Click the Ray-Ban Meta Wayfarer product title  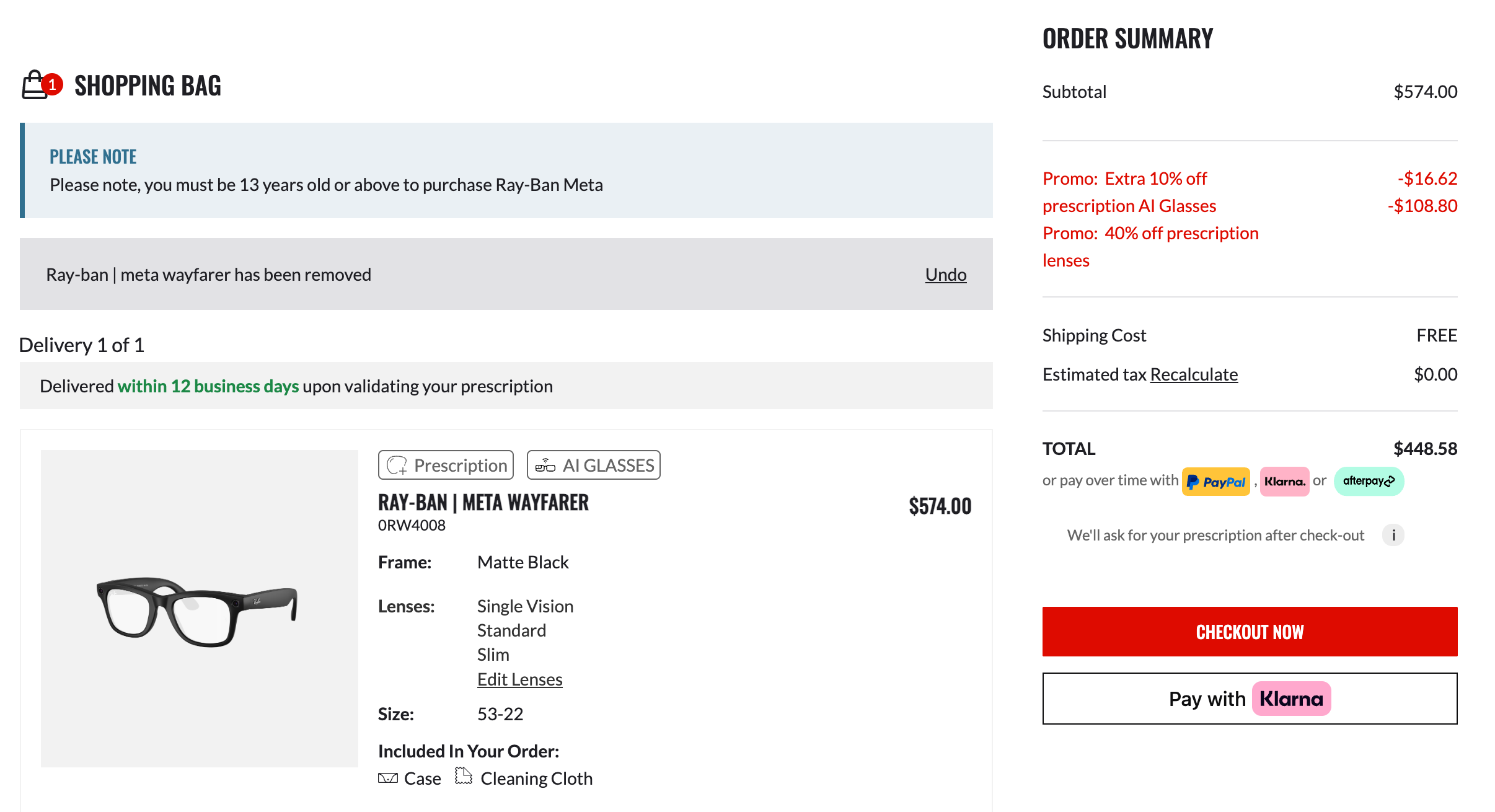(x=483, y=502)
